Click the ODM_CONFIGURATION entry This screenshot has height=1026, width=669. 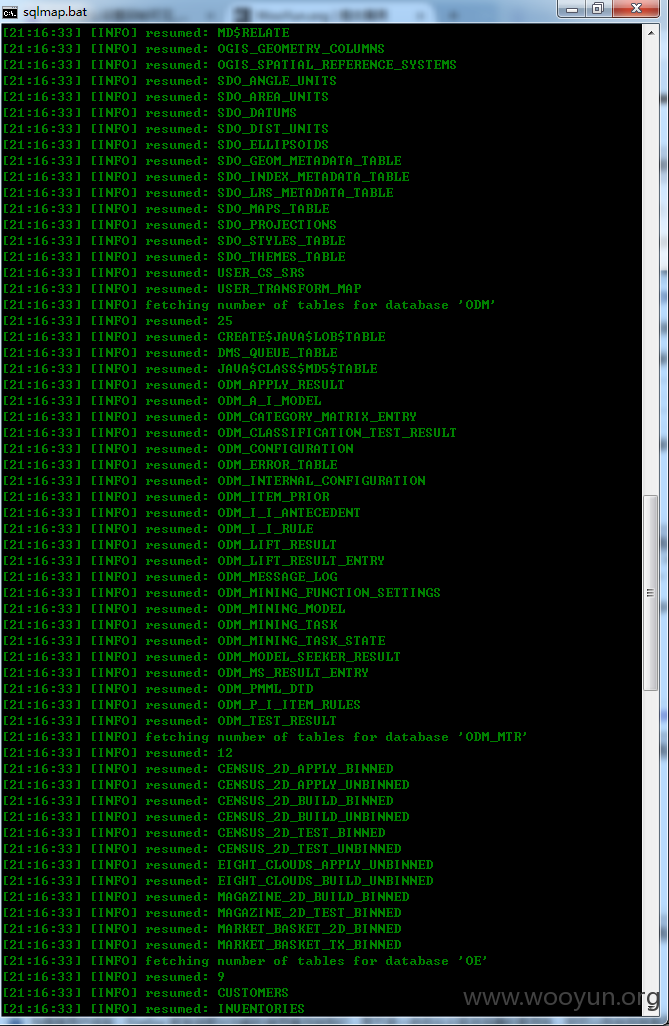(x=285, y=450)
